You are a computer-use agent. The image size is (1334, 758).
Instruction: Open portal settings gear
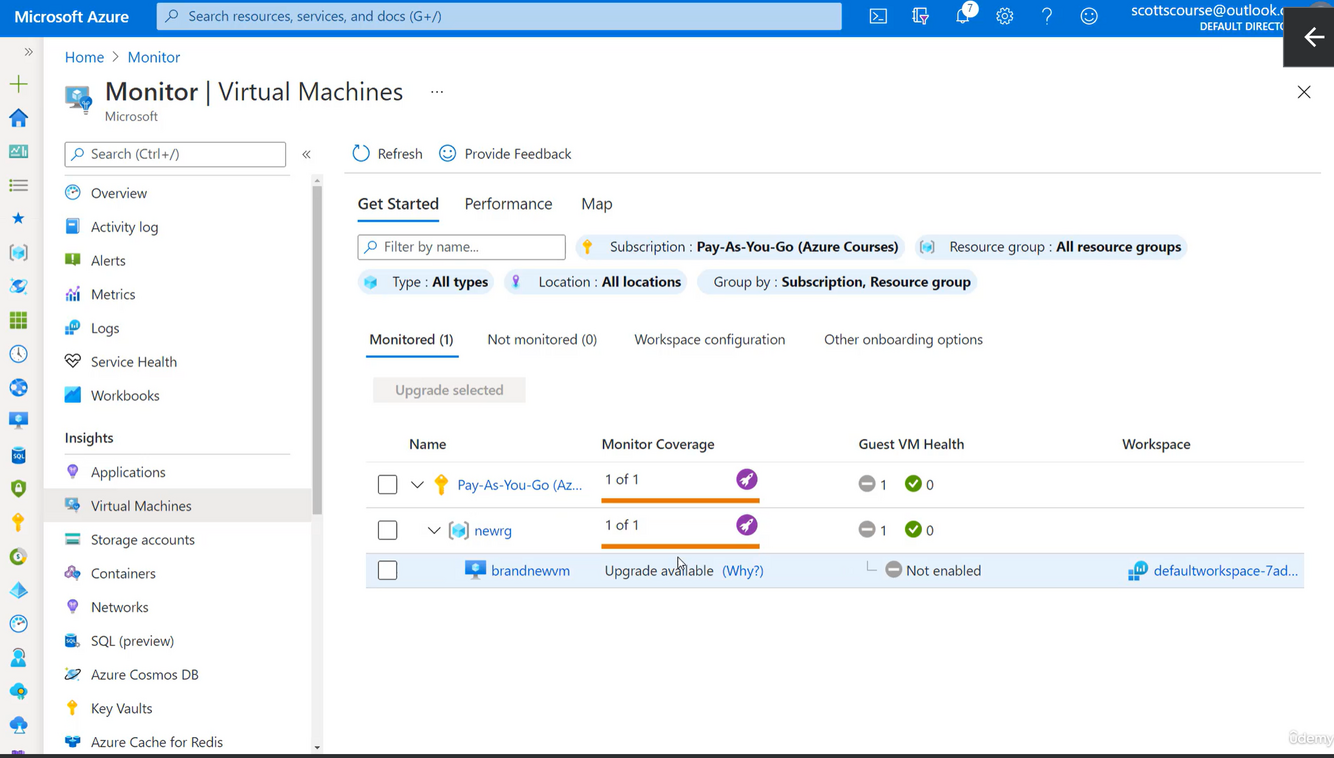(1005, 16)
